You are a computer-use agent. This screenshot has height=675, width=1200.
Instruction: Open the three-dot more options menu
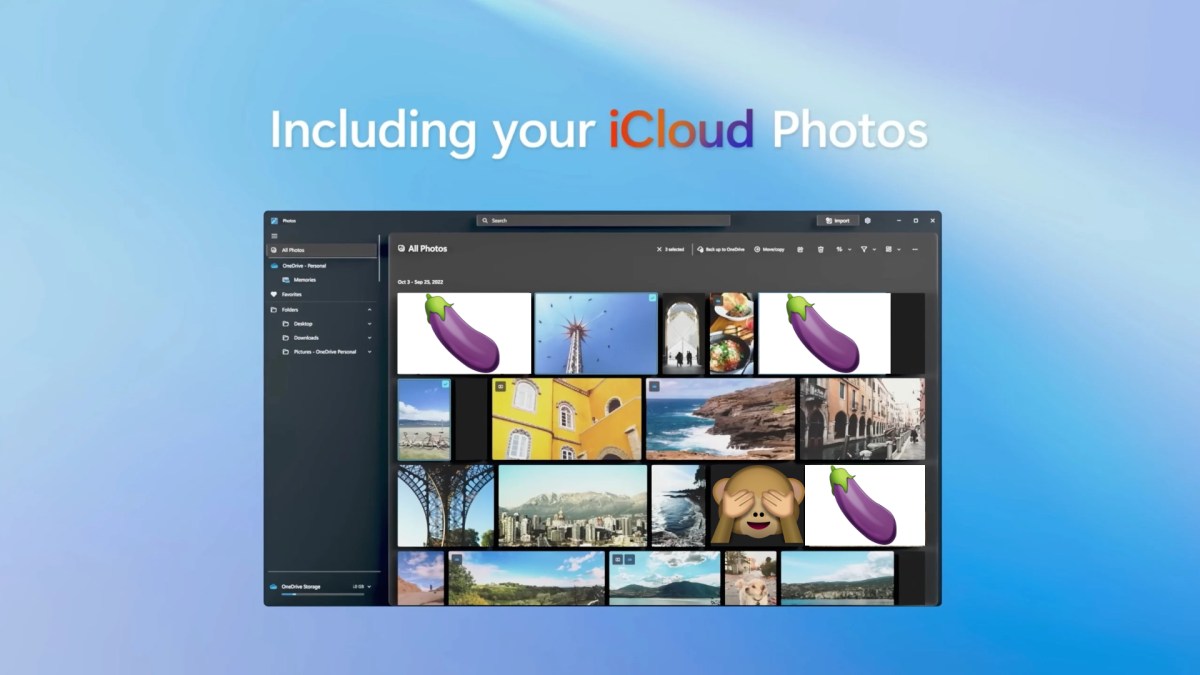pyautogui.click(x=914, y=249)
